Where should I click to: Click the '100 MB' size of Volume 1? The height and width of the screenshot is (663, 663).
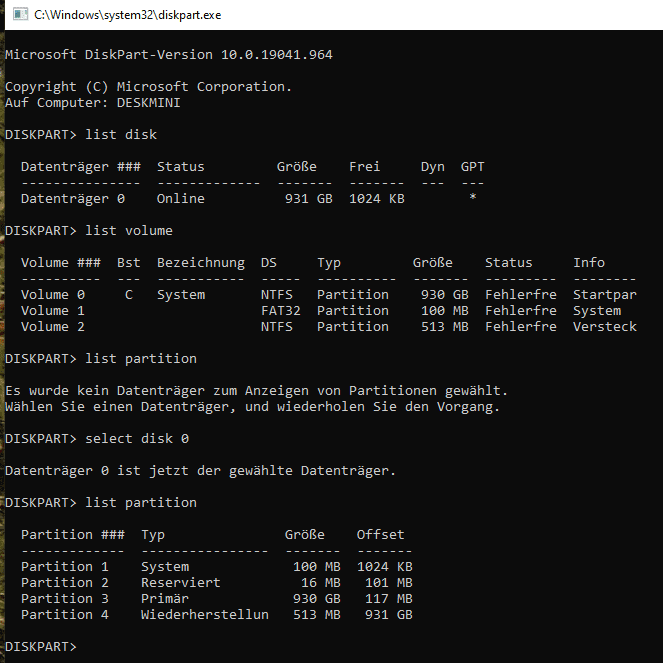click(x=444, y=311)
